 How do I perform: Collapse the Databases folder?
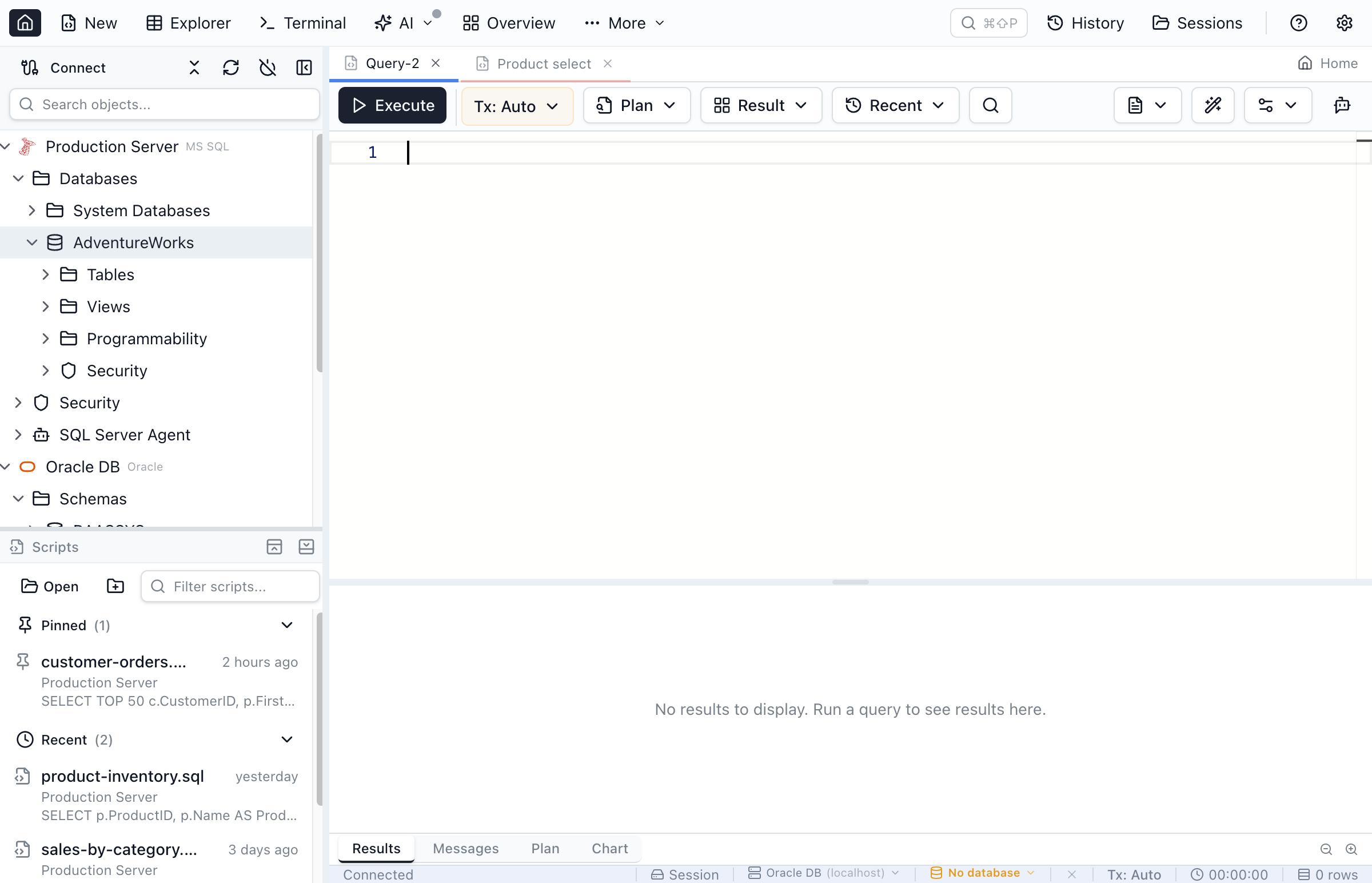pos(18,179)
